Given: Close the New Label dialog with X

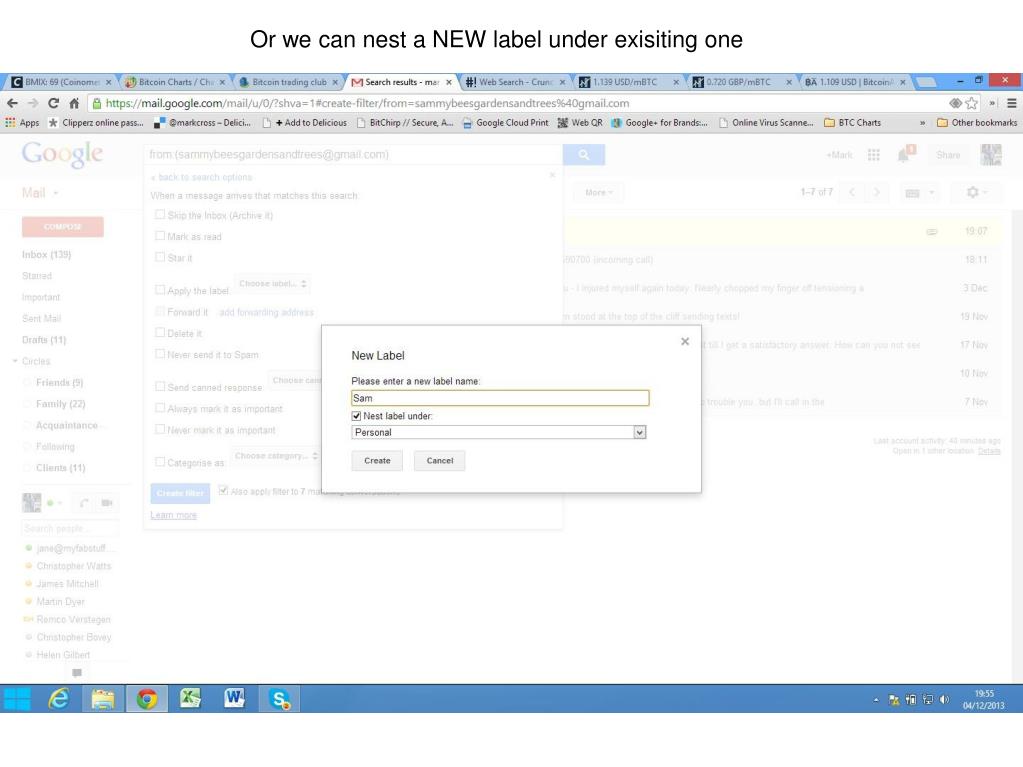Looking at the screenshot, I should [685, 341].
